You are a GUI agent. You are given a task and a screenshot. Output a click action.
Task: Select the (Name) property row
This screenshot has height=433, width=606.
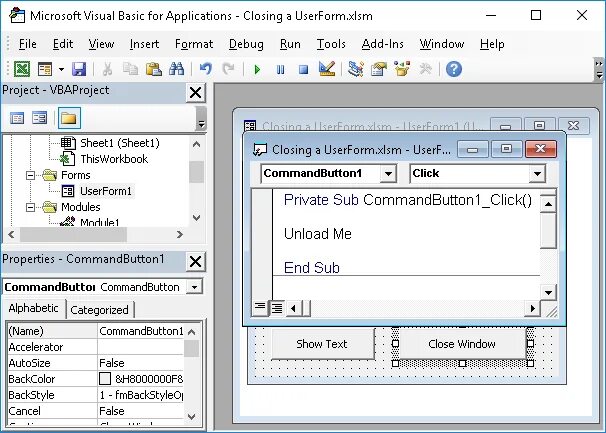(95, 331)
